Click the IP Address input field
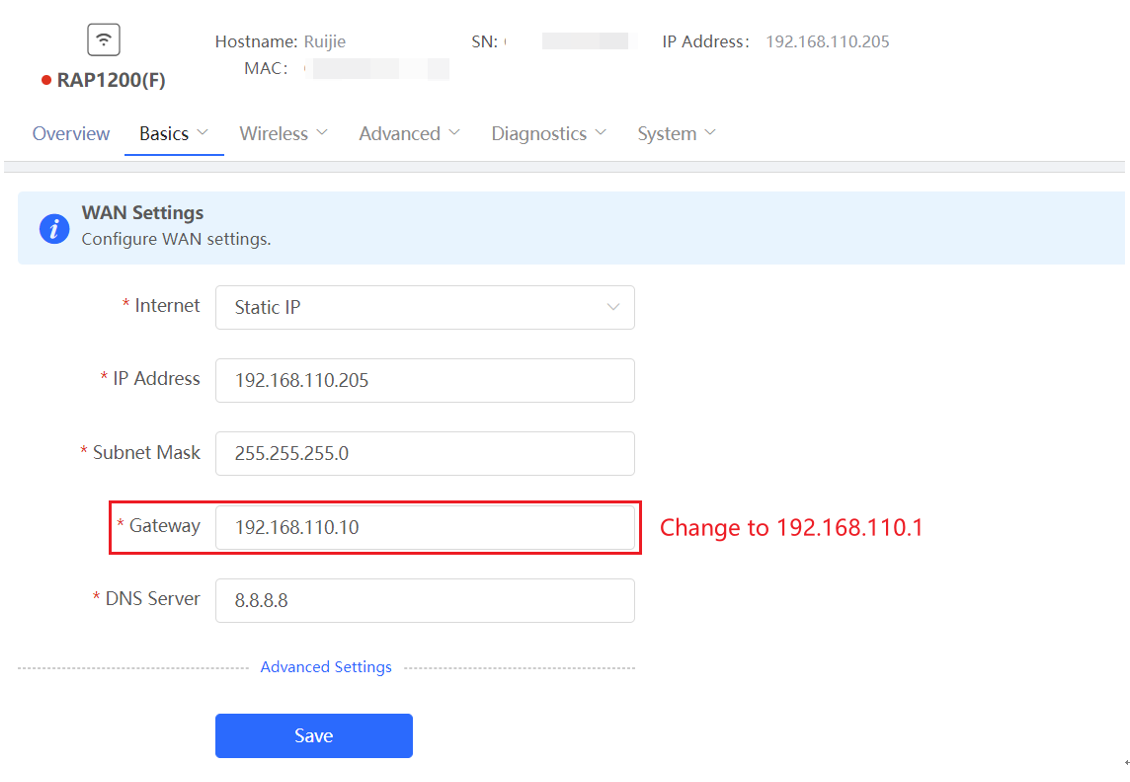The width and height of the screenshot is (1130, 782). click(424, 381)
